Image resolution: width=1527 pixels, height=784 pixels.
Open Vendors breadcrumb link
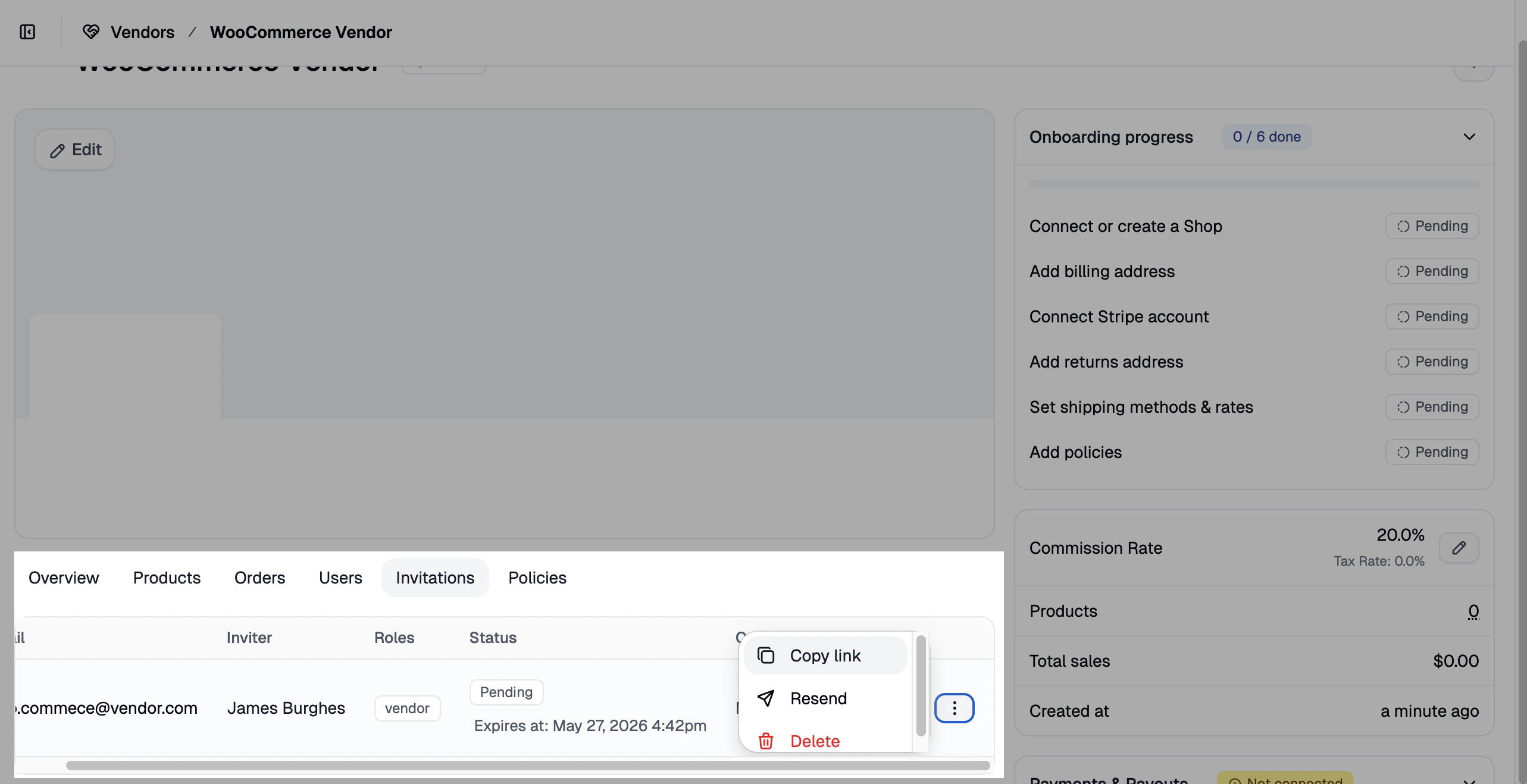[x=142, y=32]
